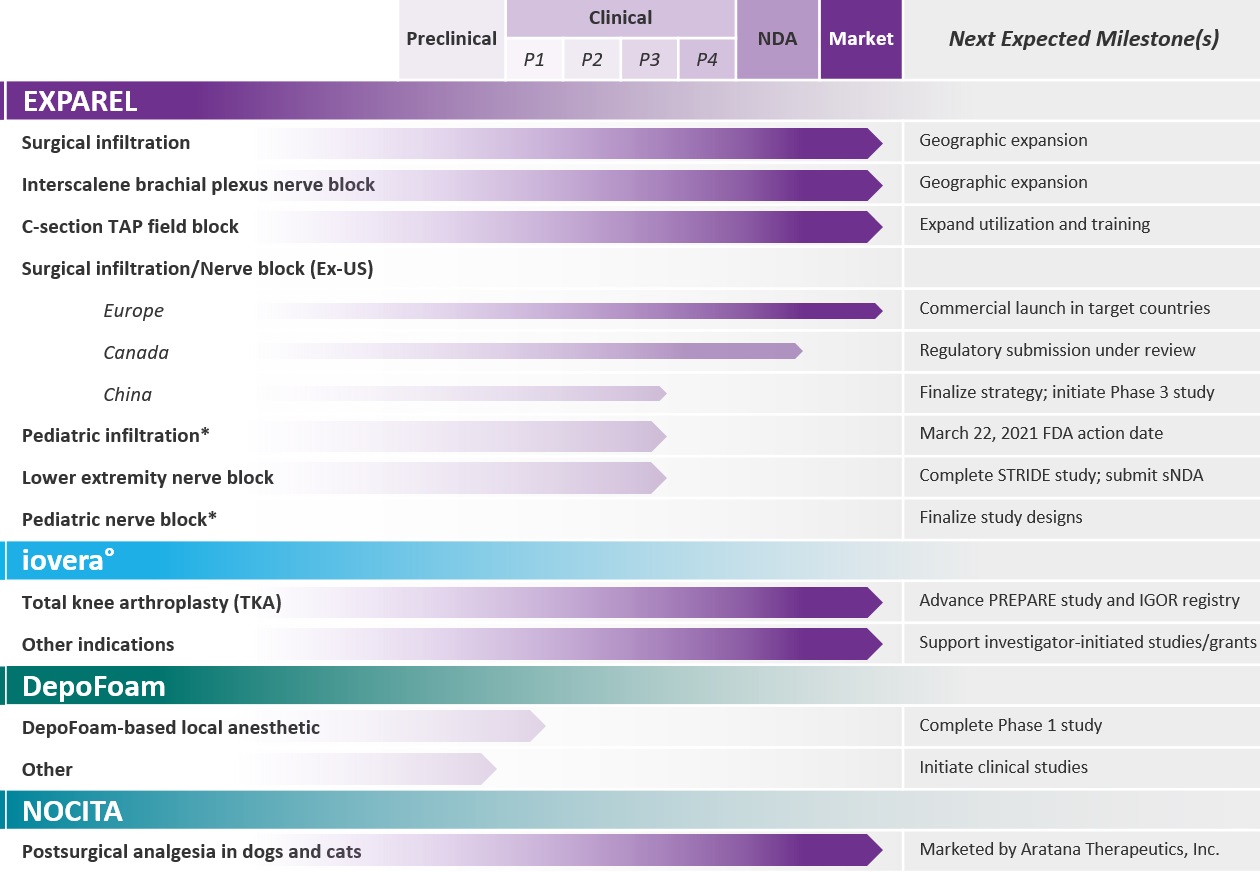
Task: Select the P4 clinical phase cell
Action: [707, 60]
